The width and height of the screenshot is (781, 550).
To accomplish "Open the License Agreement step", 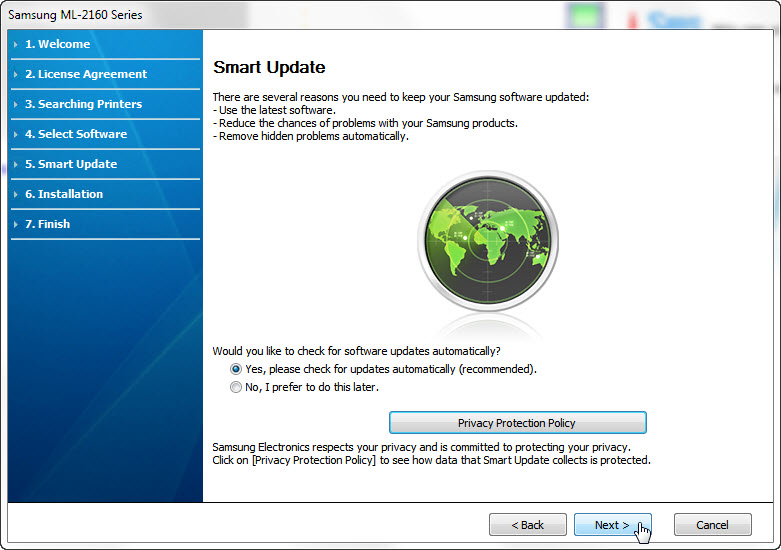I will [85, 74].
